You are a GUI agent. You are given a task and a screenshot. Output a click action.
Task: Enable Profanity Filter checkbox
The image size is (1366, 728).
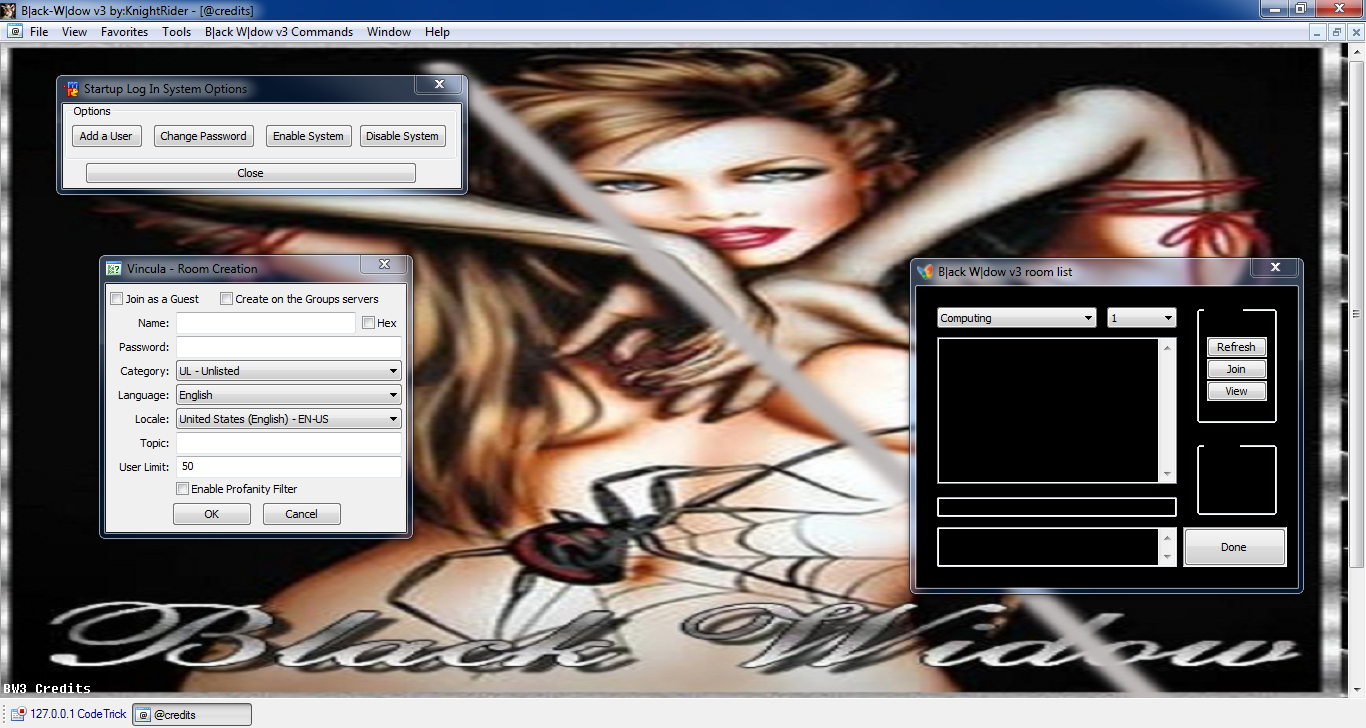click(x=182, y=489)
